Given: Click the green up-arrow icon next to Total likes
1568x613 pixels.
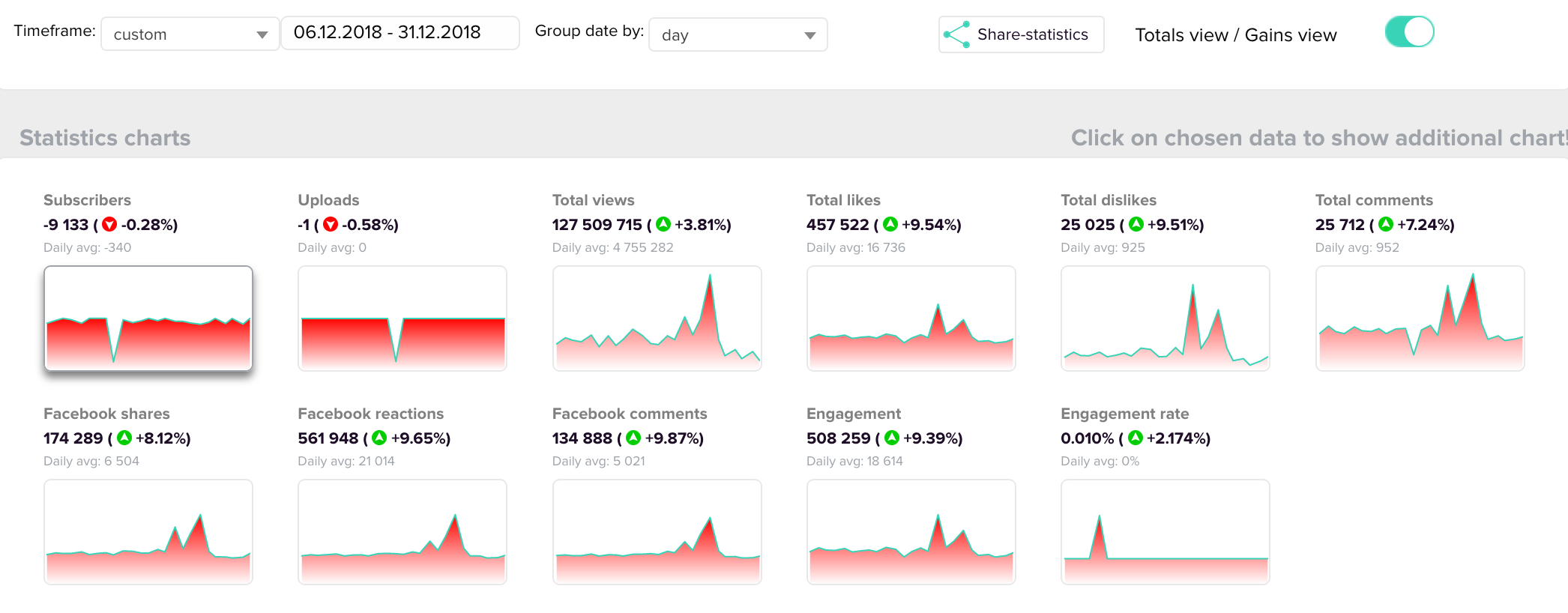Looking at the screenshot, I should [890, 224].
